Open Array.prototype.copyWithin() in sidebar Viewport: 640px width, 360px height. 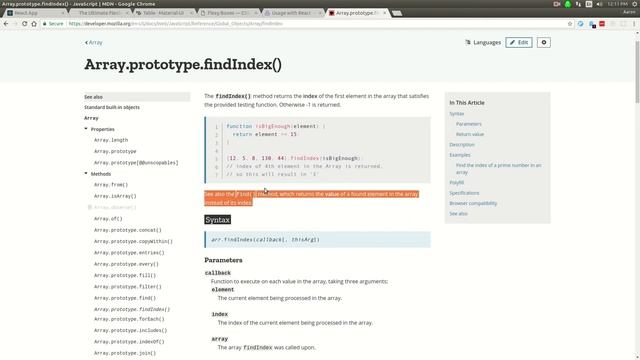click(133, 242)
